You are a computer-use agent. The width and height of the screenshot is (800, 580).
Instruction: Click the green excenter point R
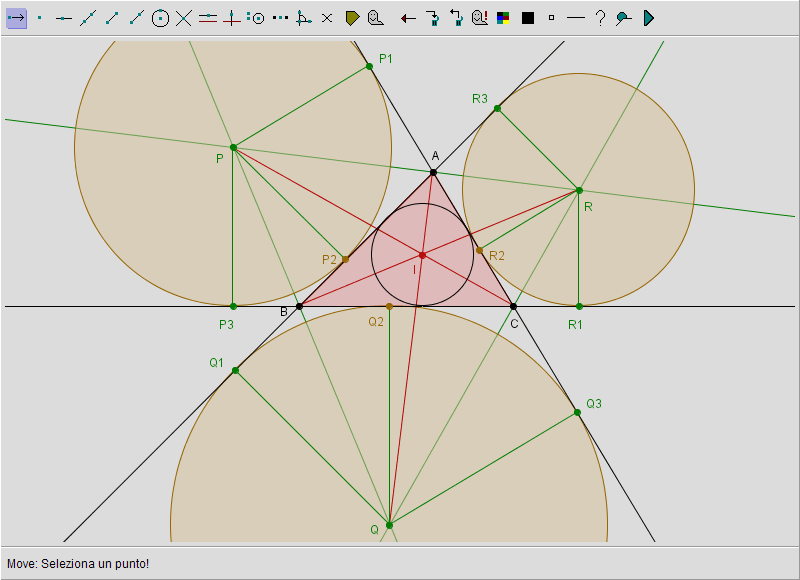pyautogui.click(x=579, y=190)
